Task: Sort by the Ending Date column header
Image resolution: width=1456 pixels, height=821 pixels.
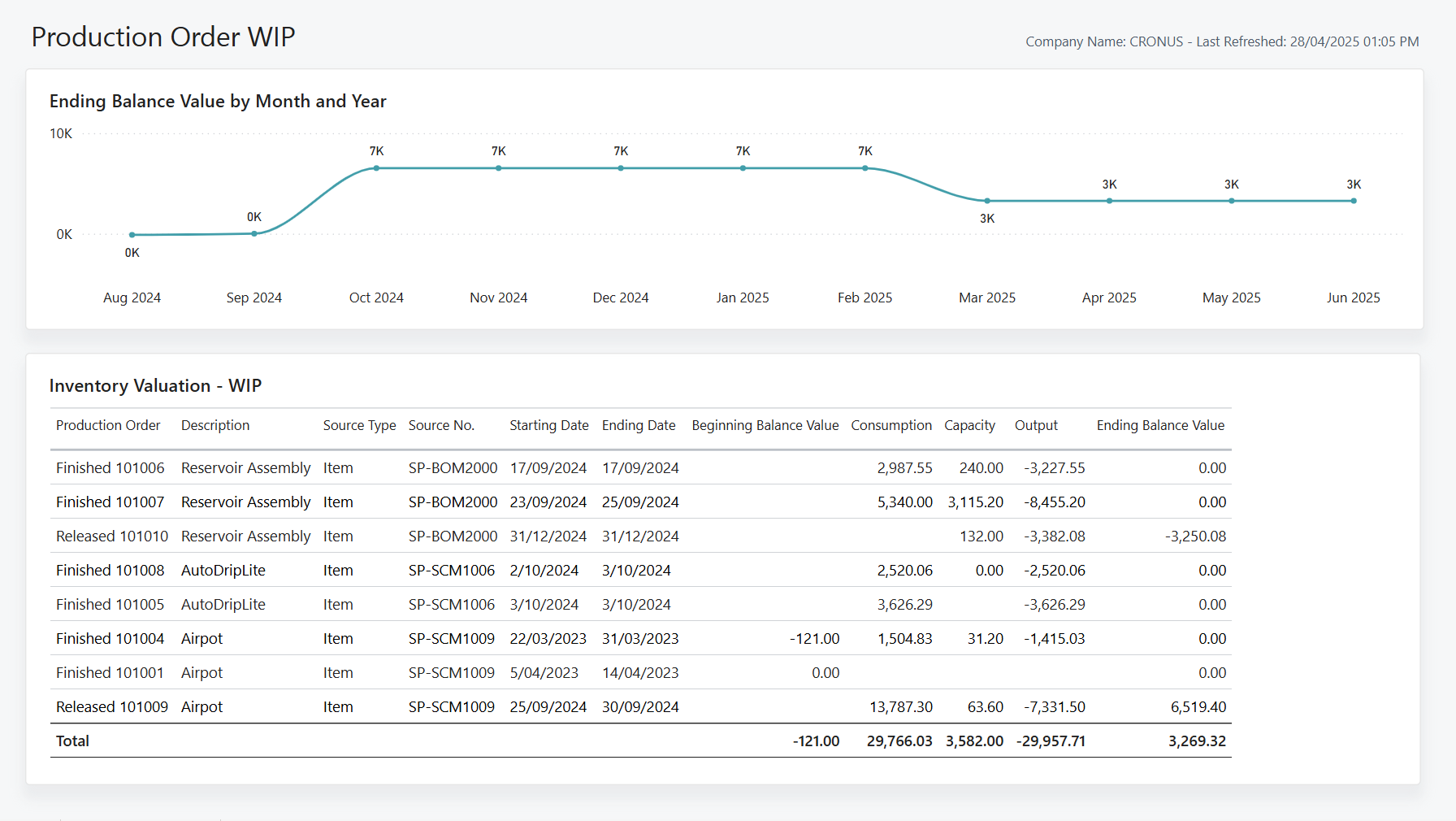Action: click(639, 425)
